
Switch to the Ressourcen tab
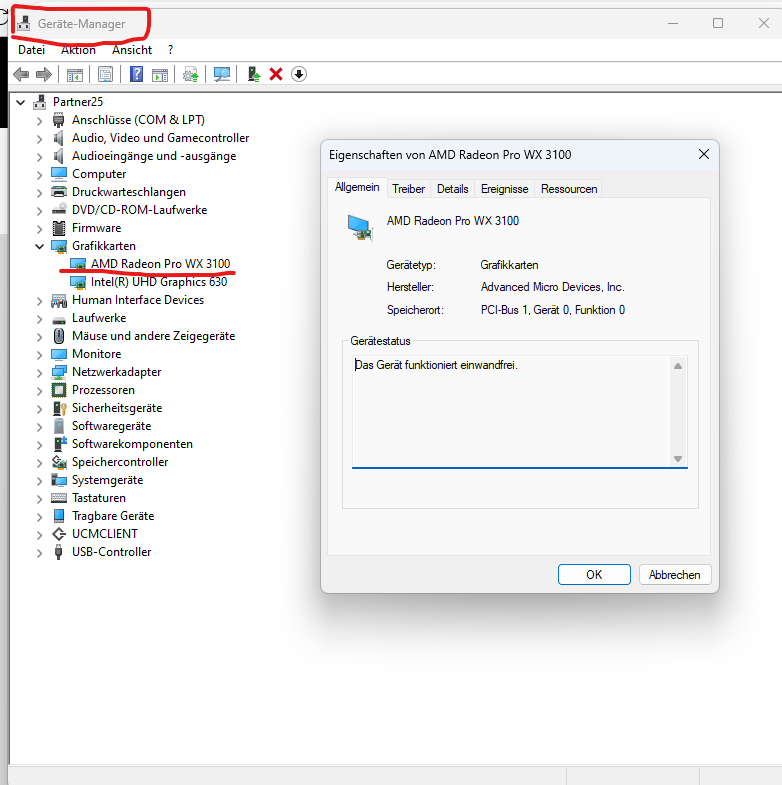pos(569,189)
